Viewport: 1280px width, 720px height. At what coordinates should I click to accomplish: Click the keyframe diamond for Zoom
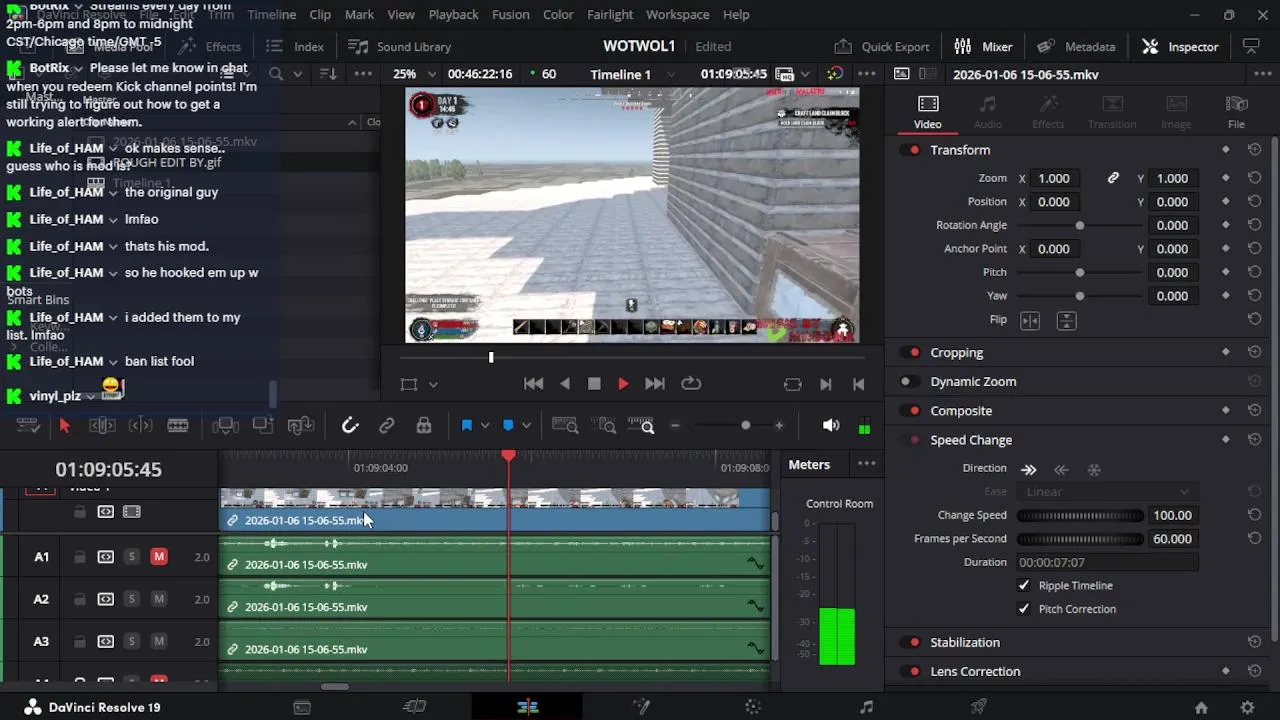(1226, 178)
